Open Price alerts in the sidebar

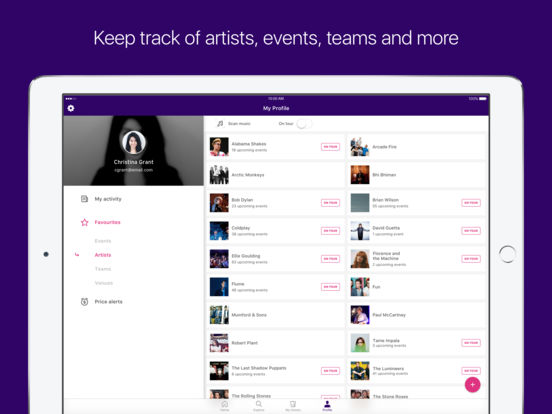108,302
